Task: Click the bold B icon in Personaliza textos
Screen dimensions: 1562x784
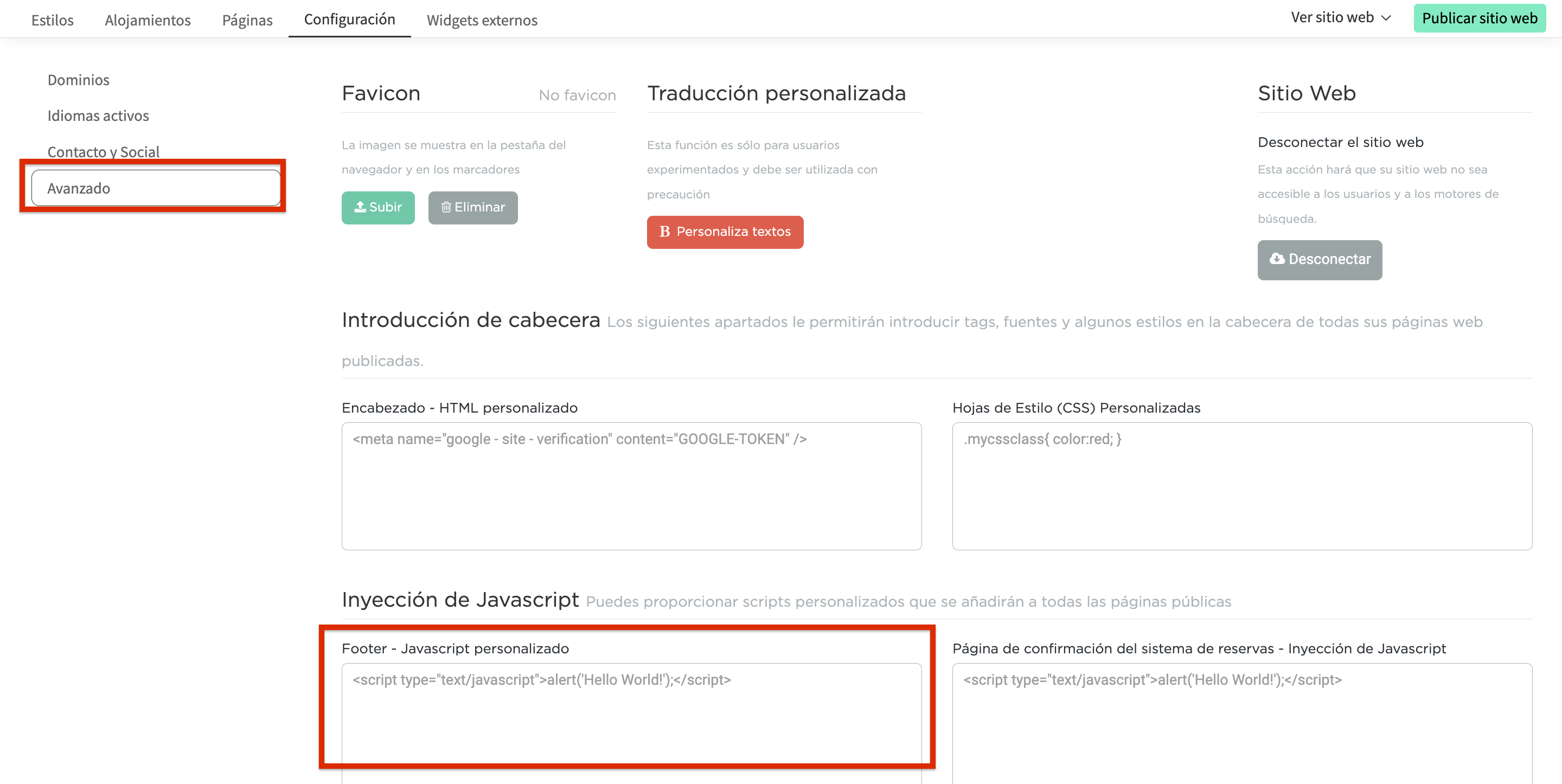Action: point(664,232)
